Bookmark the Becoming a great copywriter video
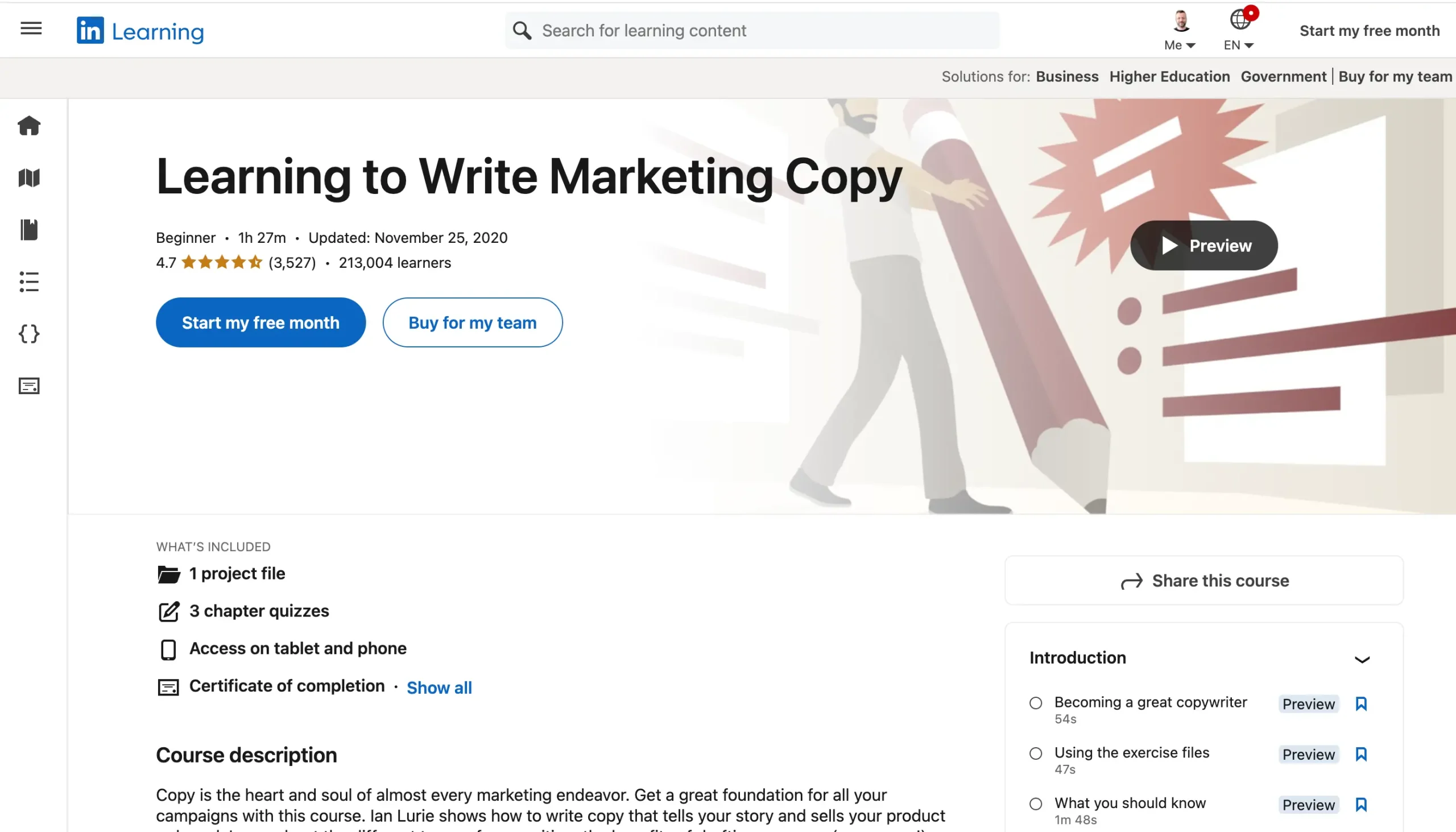 [1361, 703]
